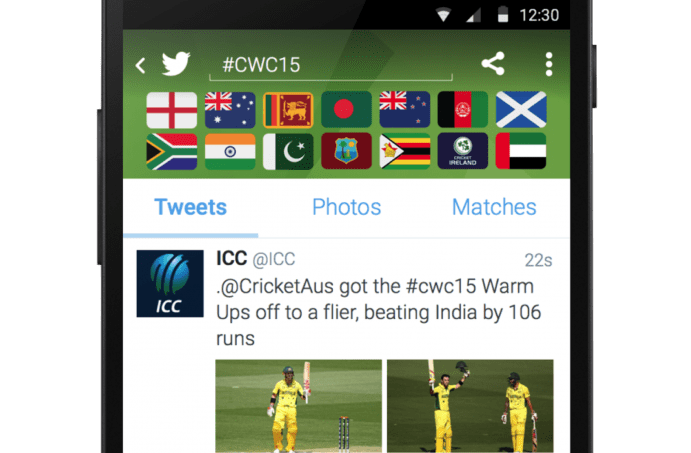Screen dimensions: 691x453
Task: Select the England flag icon
Action: pos(172,110)
